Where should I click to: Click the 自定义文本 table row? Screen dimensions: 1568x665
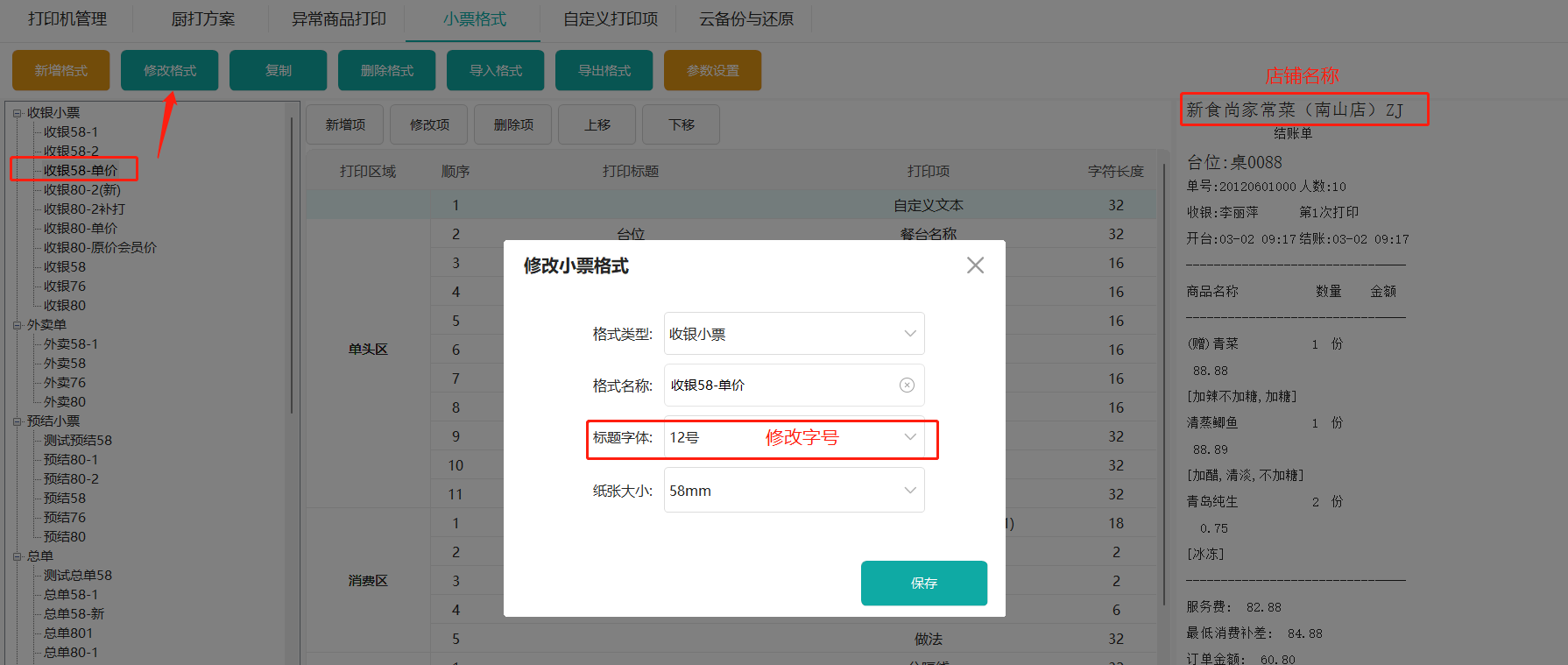(731, 205)
